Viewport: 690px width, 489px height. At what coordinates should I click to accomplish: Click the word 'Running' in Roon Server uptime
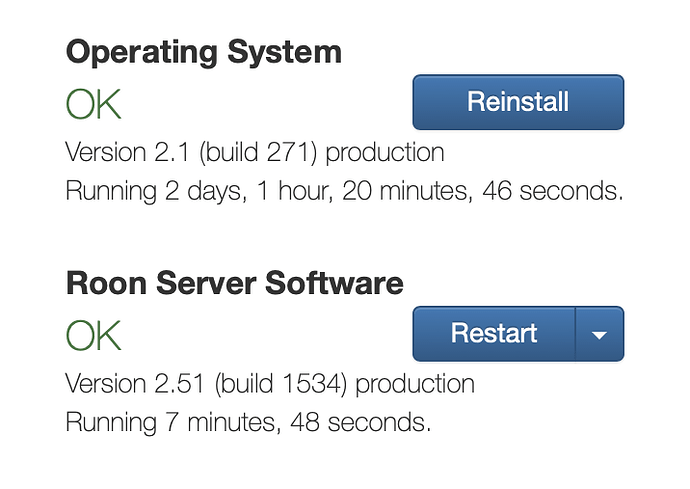click(x=111, y=423)
